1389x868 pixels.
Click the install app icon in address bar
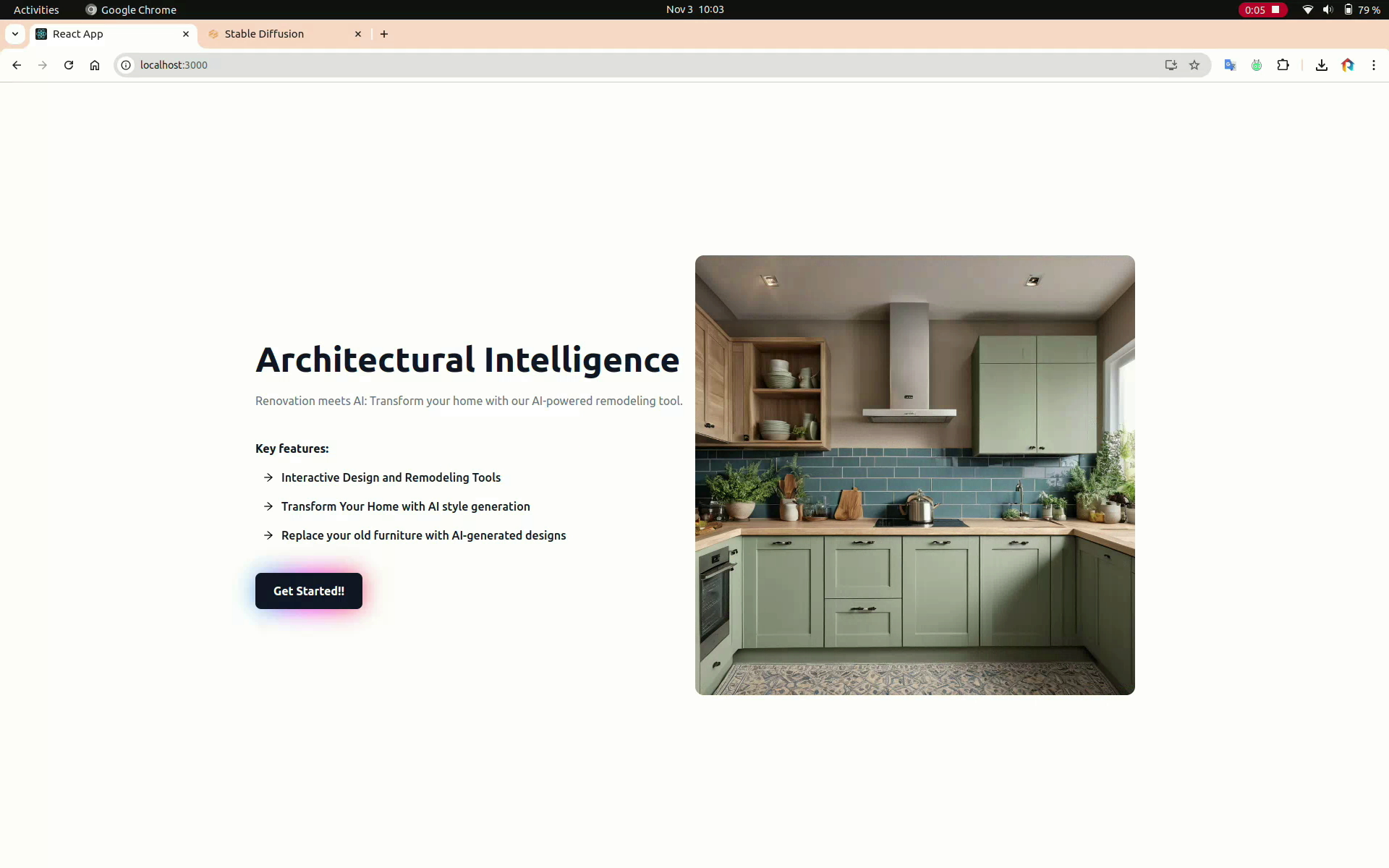1171,65
